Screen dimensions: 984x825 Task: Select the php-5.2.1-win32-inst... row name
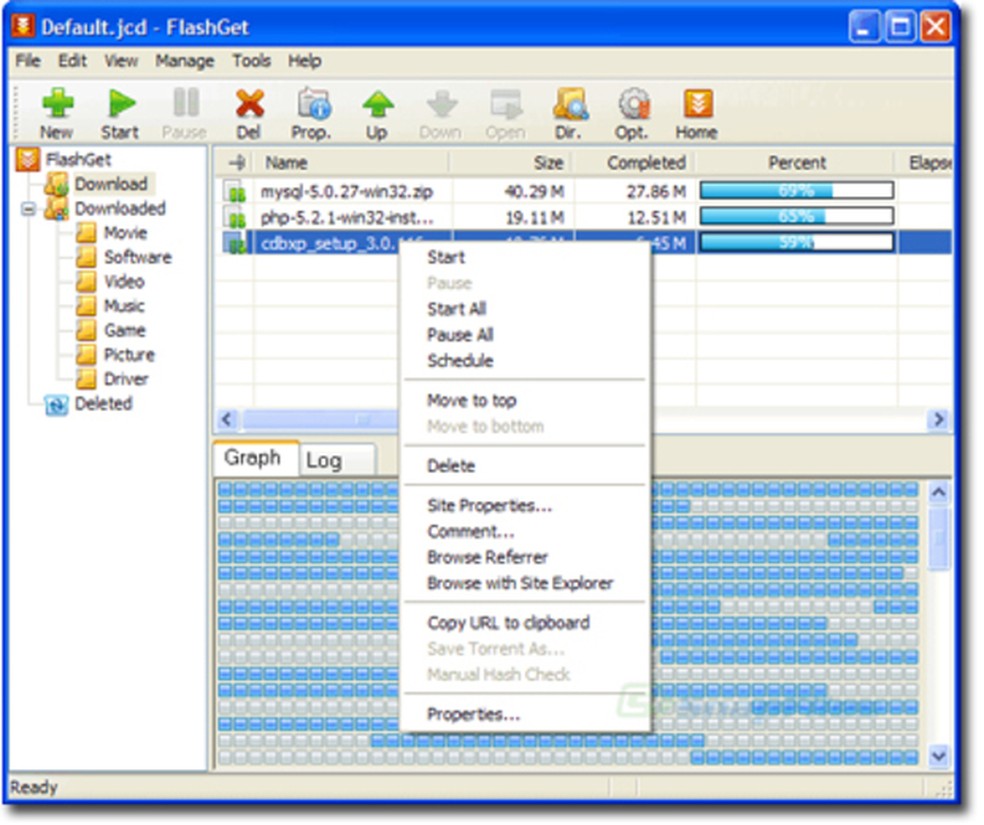tap(346, 218)
